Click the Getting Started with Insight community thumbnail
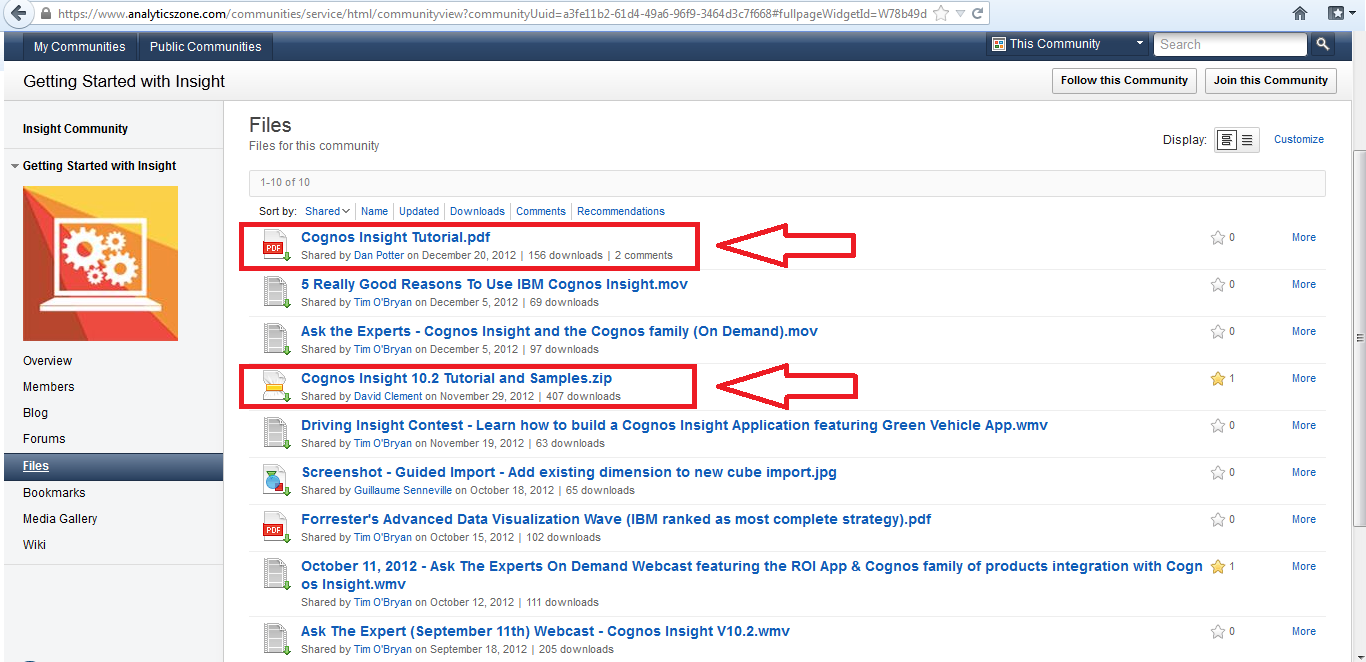The height and width of the screenshot is (662, 1366). (x=101, y=263)
